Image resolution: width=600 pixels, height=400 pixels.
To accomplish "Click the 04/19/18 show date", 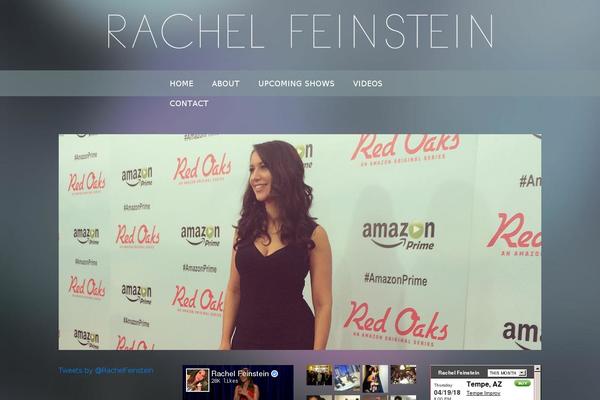I will tap(447, 393).
